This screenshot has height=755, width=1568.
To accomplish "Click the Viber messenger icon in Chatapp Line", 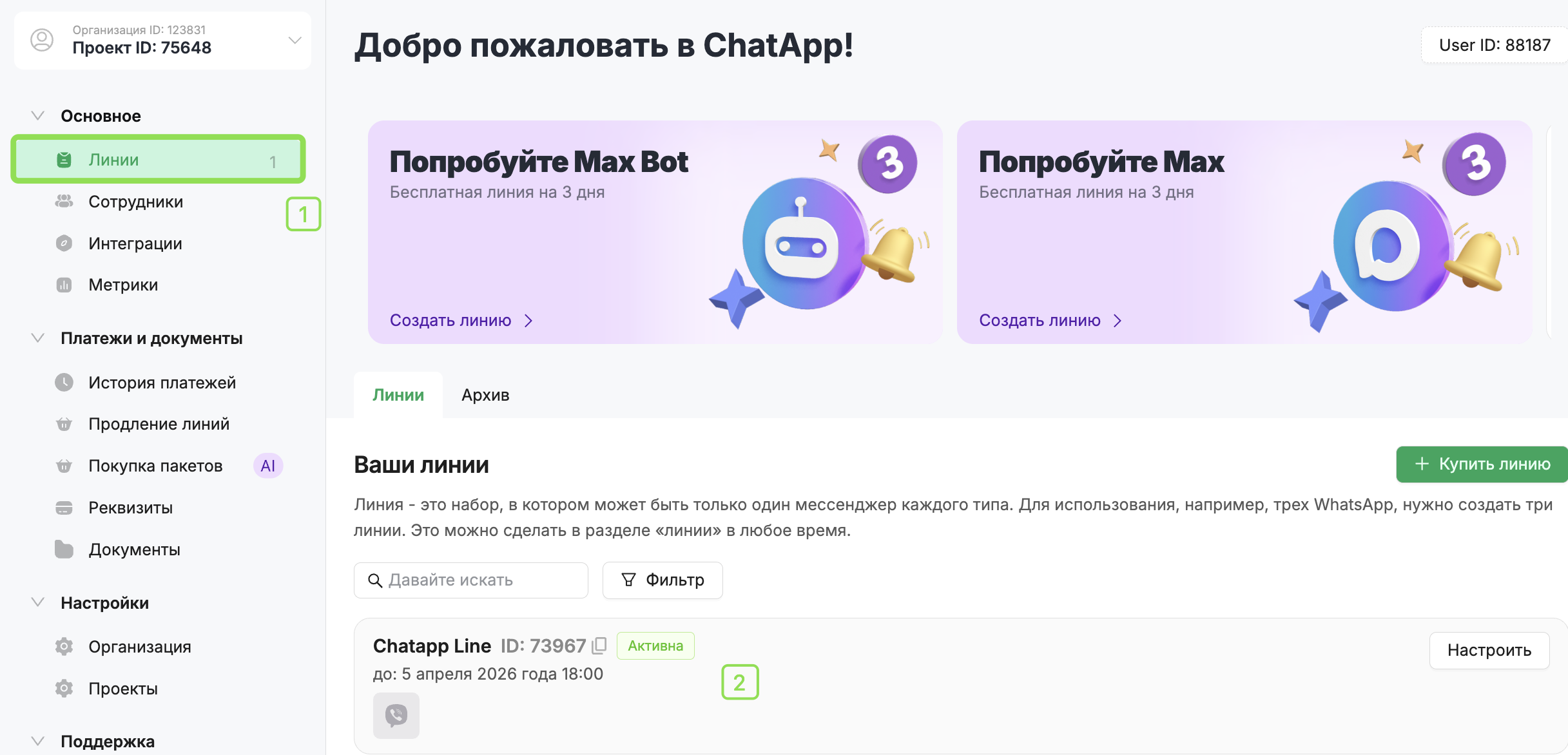I will point(396,715).
